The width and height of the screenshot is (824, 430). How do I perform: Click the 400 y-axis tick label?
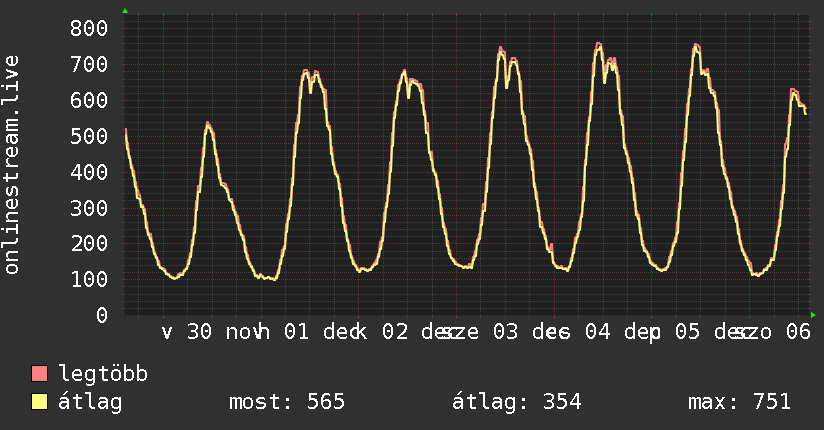(x=88, y=172)
